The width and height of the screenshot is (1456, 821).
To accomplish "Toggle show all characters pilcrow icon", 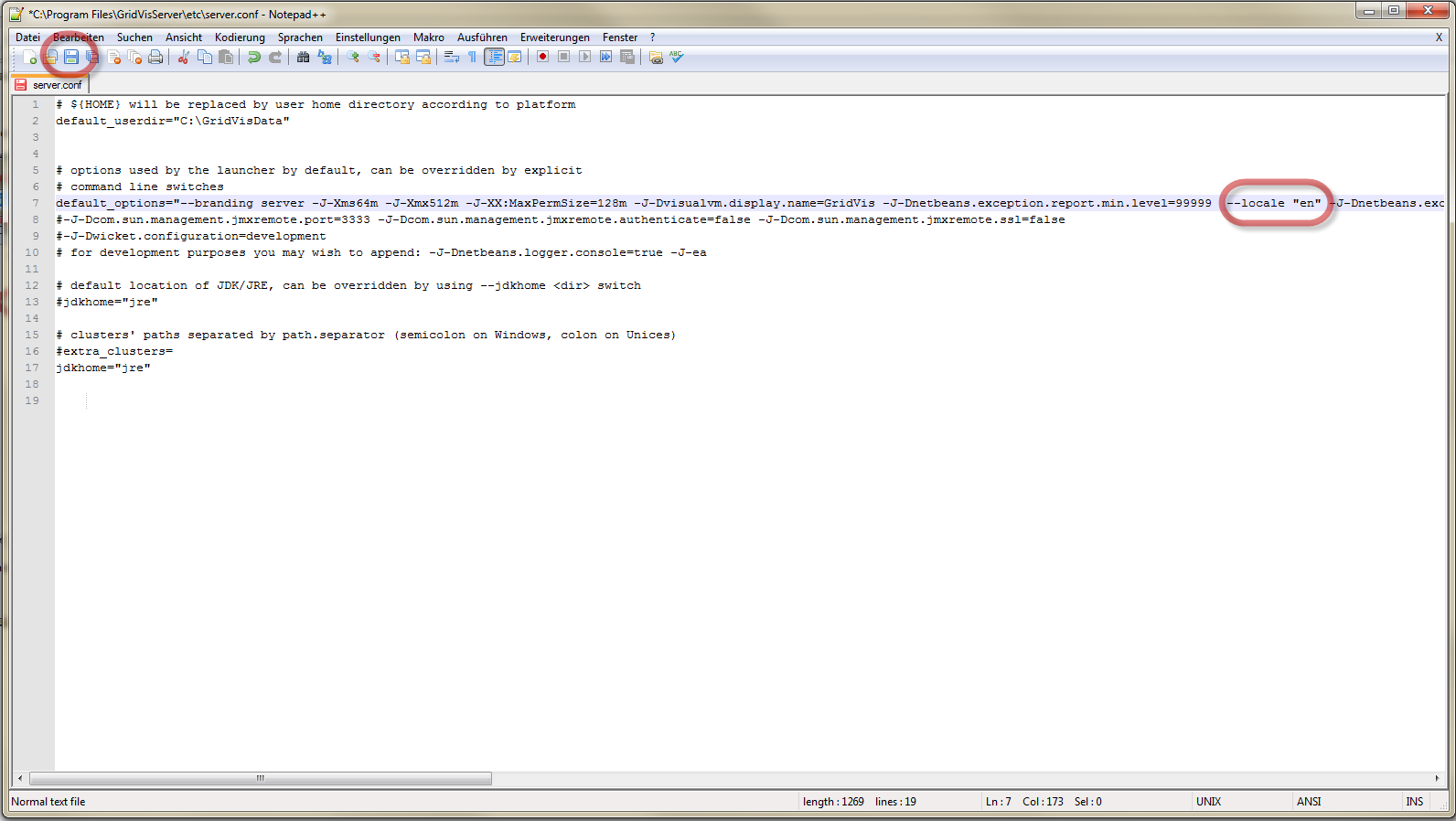I will [472, 58].
